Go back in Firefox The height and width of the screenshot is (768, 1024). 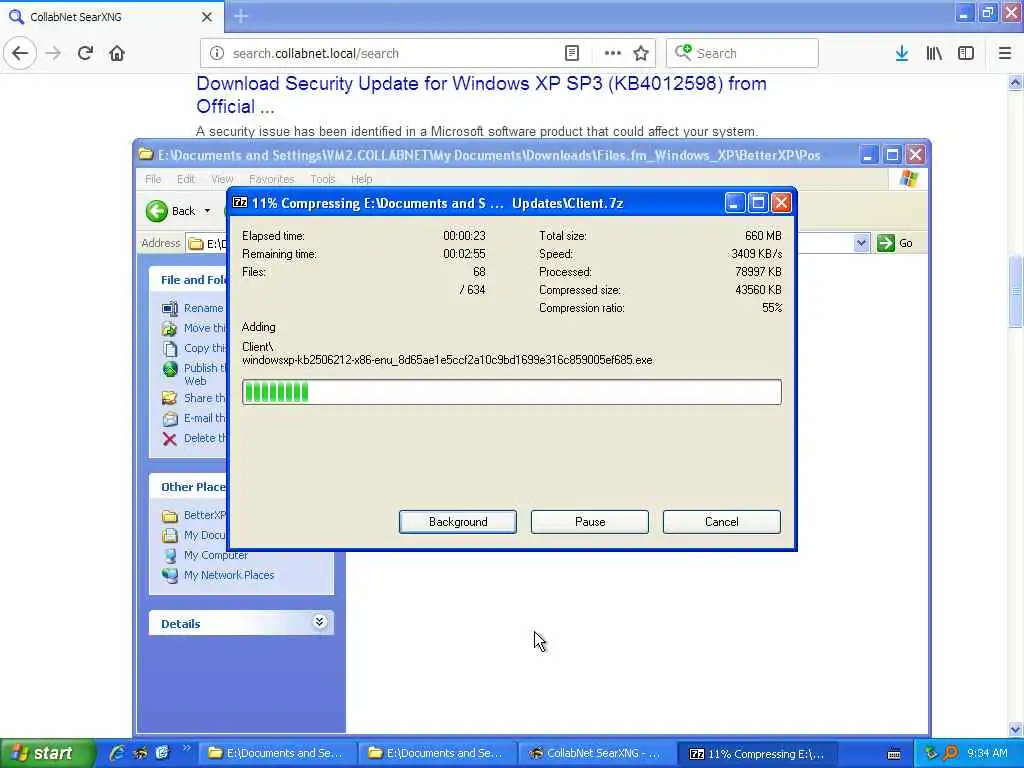pyautogui.click(x=20, y=53)
